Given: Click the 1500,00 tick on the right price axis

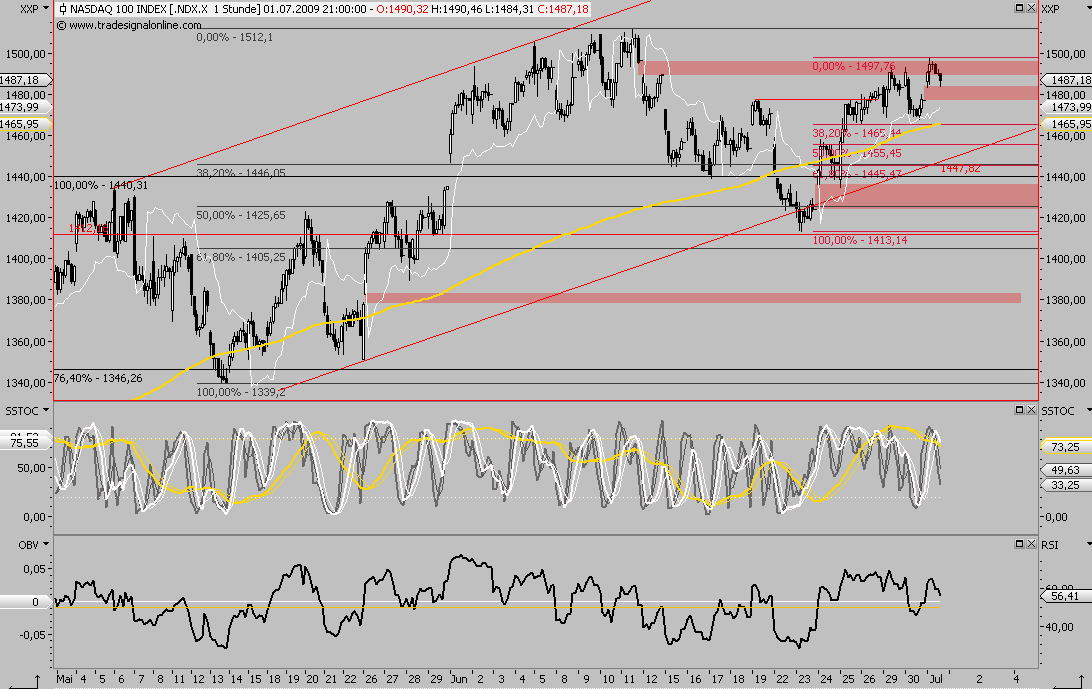Looking at the screenshot, I should pos(1066,54).
